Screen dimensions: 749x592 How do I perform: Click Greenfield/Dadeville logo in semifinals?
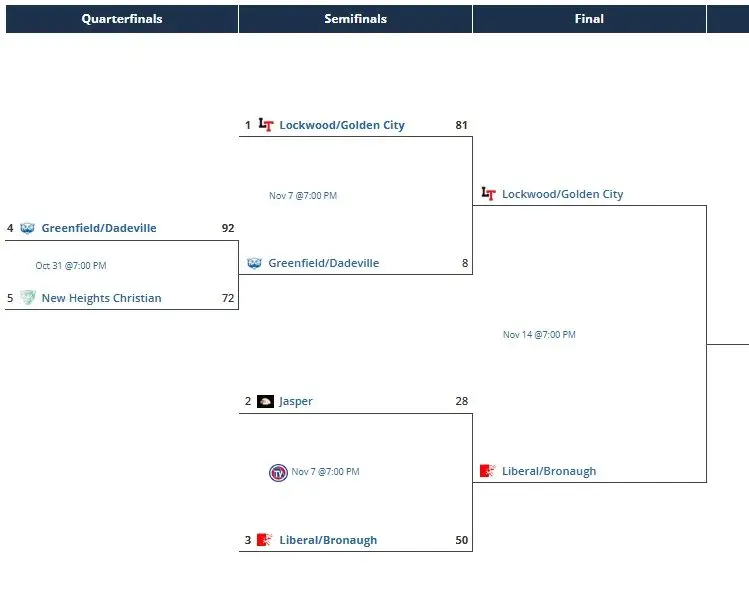click(x=254, y=263)
